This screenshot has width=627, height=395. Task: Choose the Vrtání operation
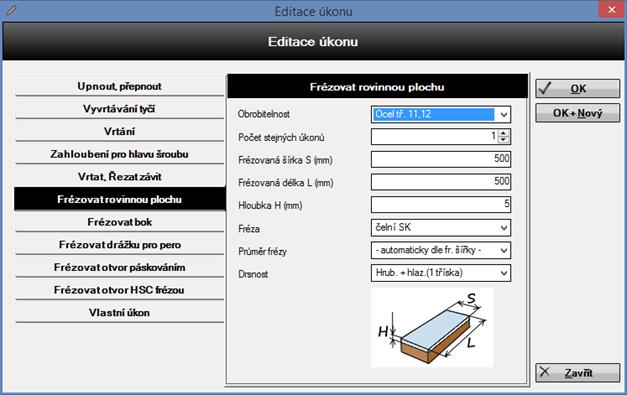pyautogui.click(x=120, y=131)
